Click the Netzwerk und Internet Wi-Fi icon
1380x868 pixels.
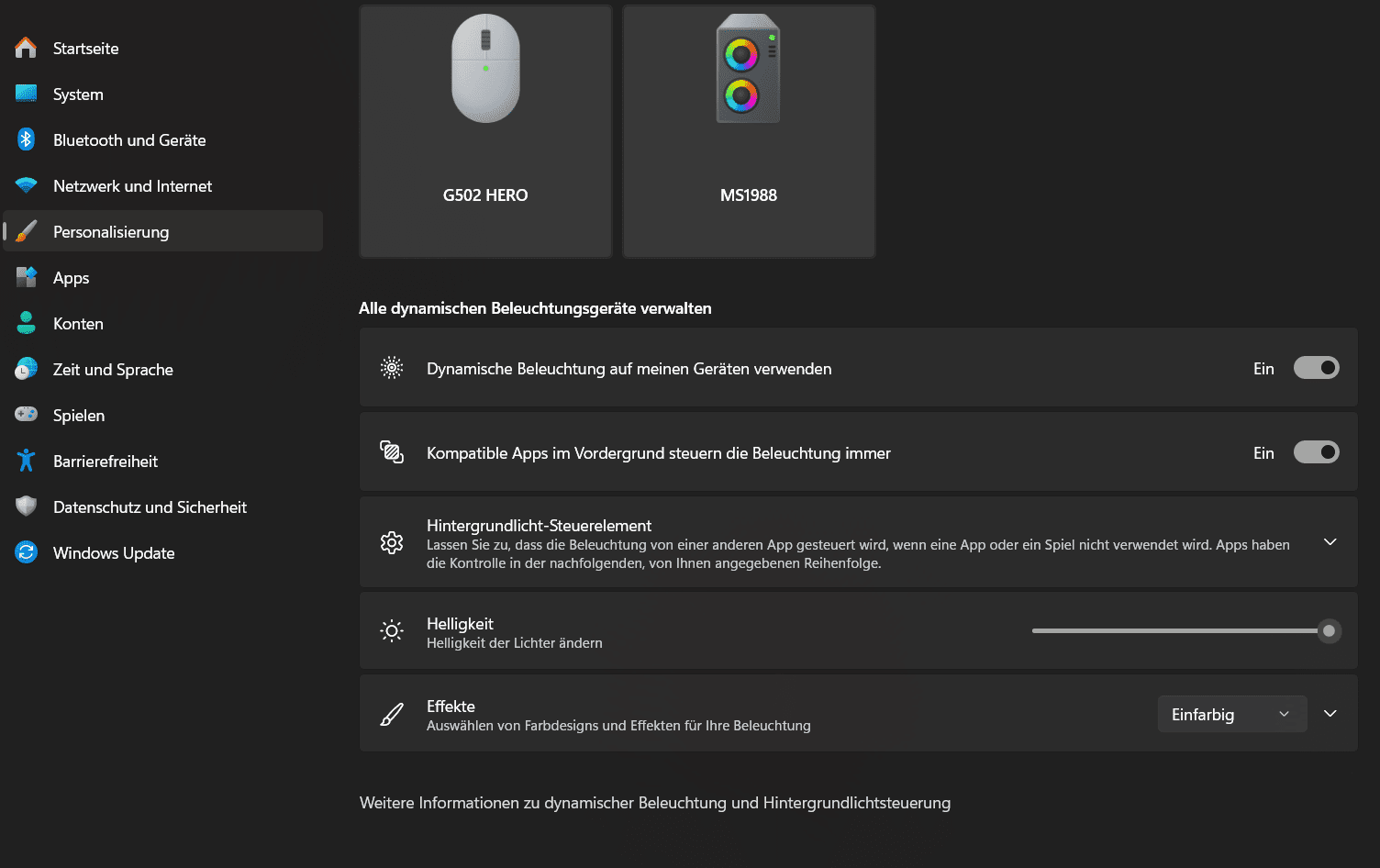[x=25, y=185]
